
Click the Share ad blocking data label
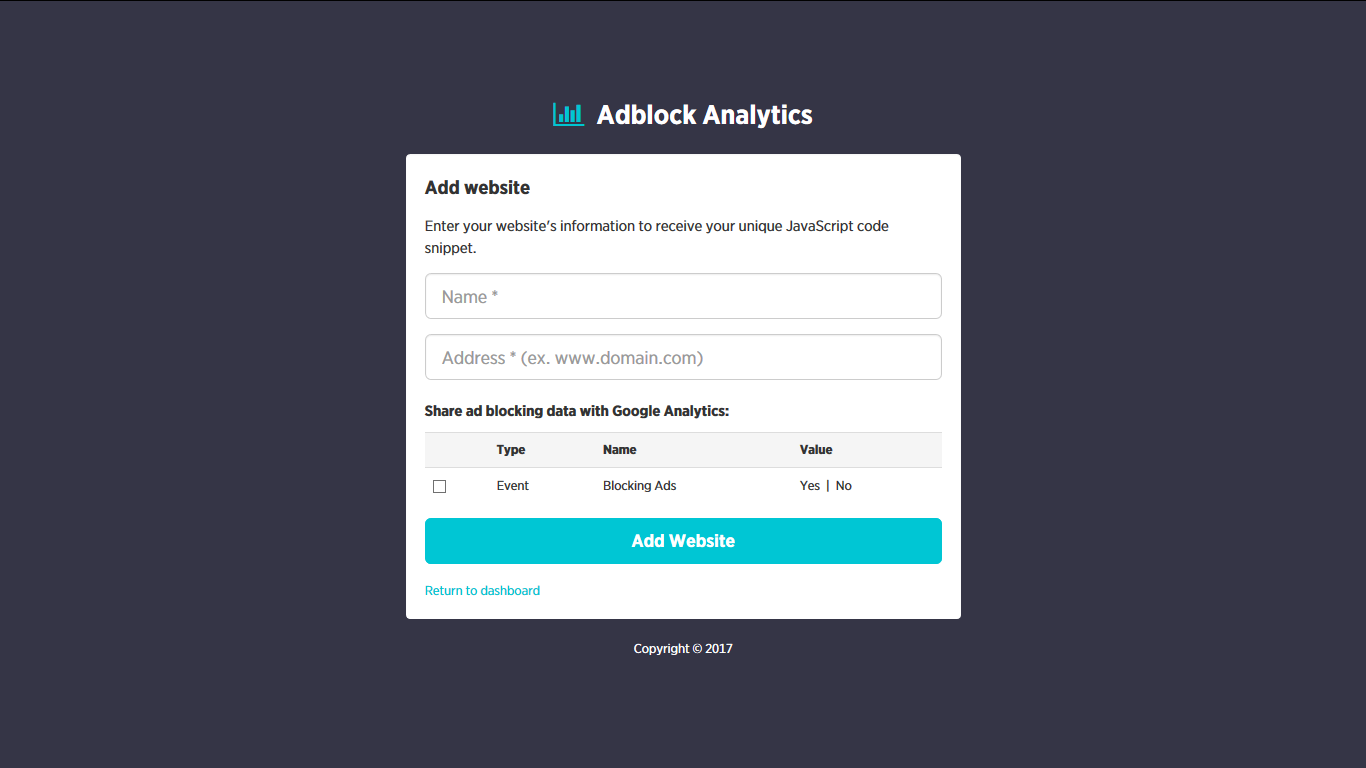click(x=577, y=410)
